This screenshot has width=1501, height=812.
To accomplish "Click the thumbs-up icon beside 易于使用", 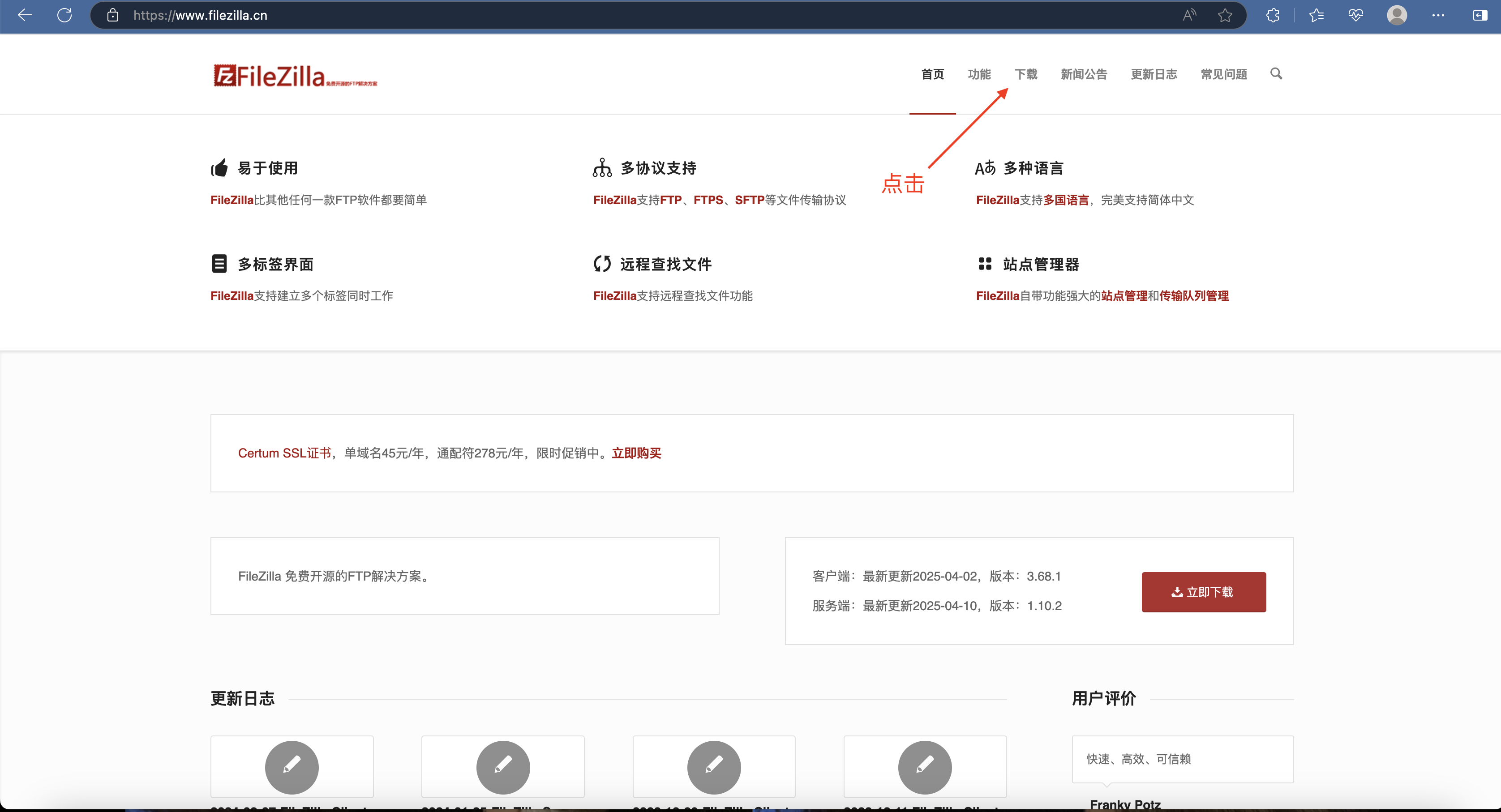I will (219, 168).
